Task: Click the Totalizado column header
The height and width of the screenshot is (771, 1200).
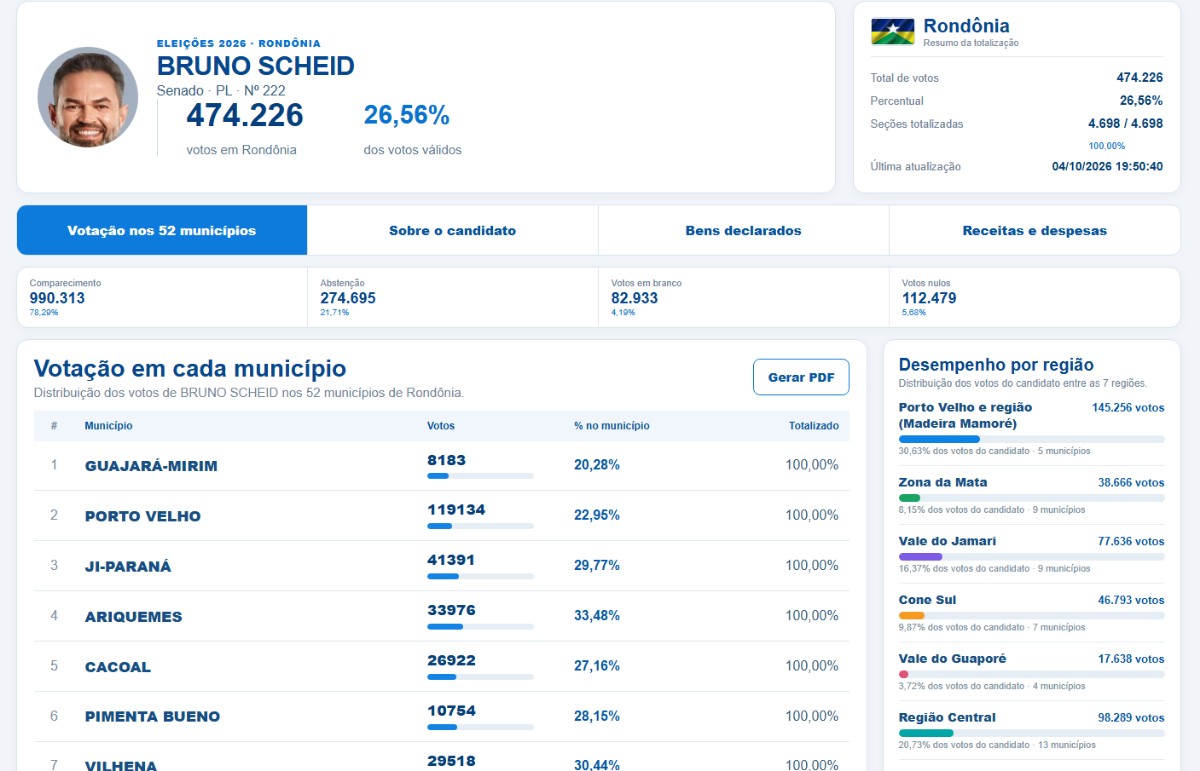Action: 814,426
